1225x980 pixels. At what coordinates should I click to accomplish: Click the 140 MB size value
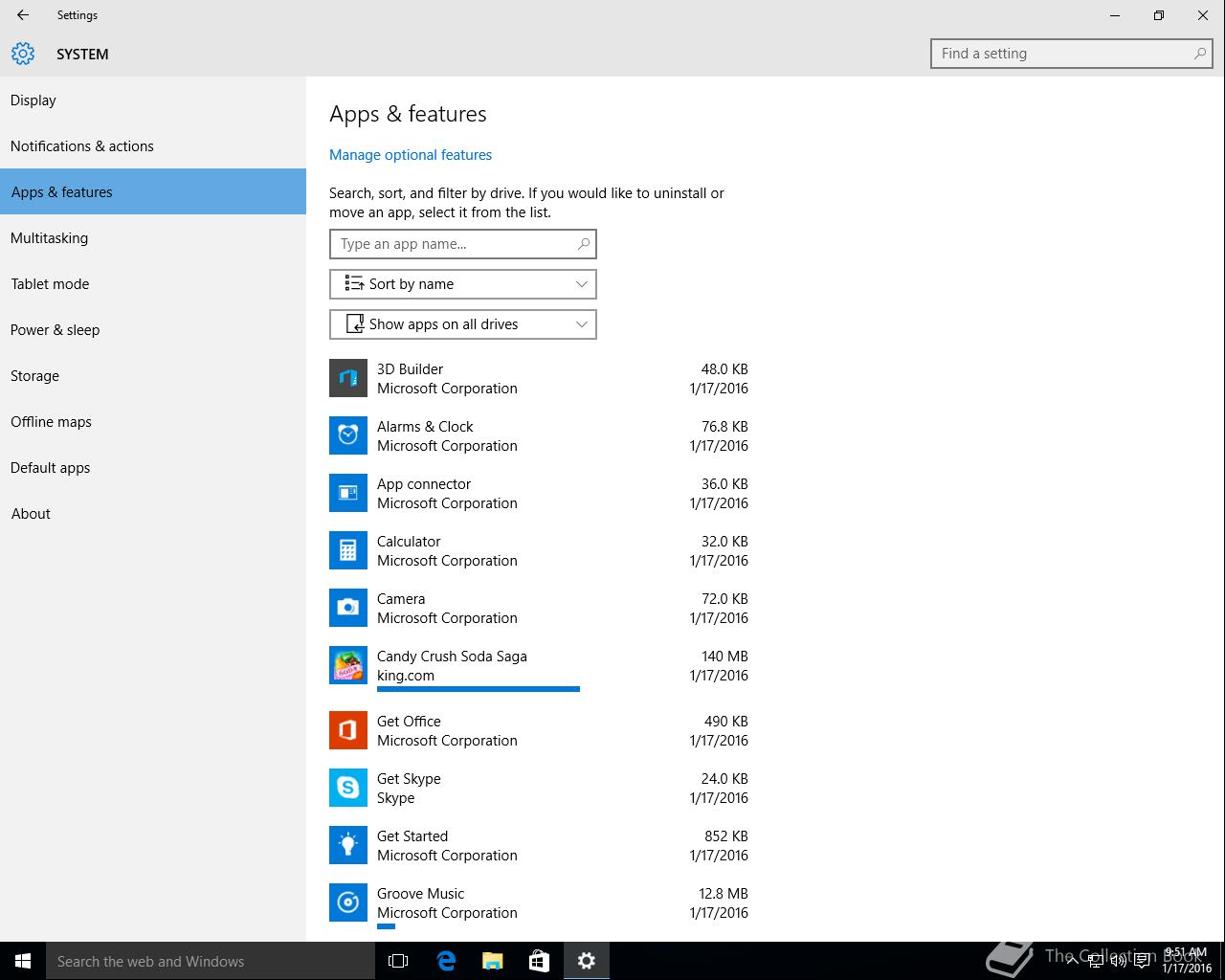(724, 656)
